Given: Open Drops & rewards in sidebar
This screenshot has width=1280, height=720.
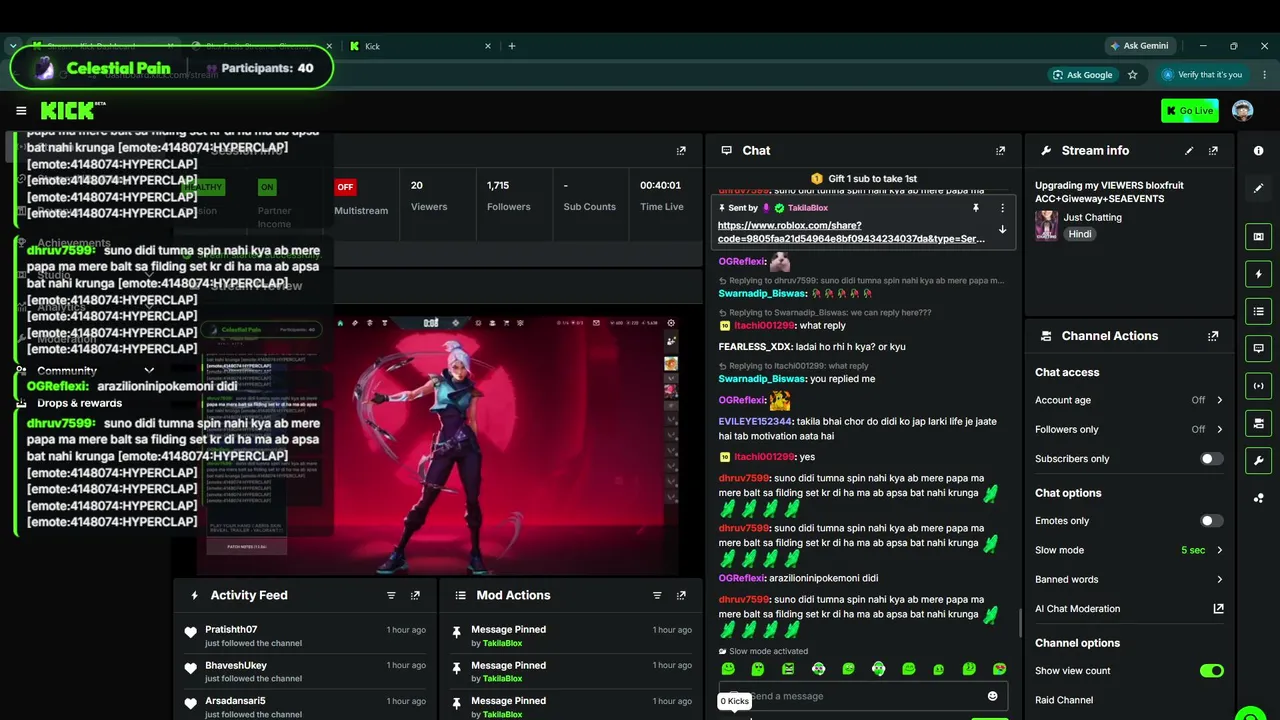Looking at the screenshot, I should point(79,403).
